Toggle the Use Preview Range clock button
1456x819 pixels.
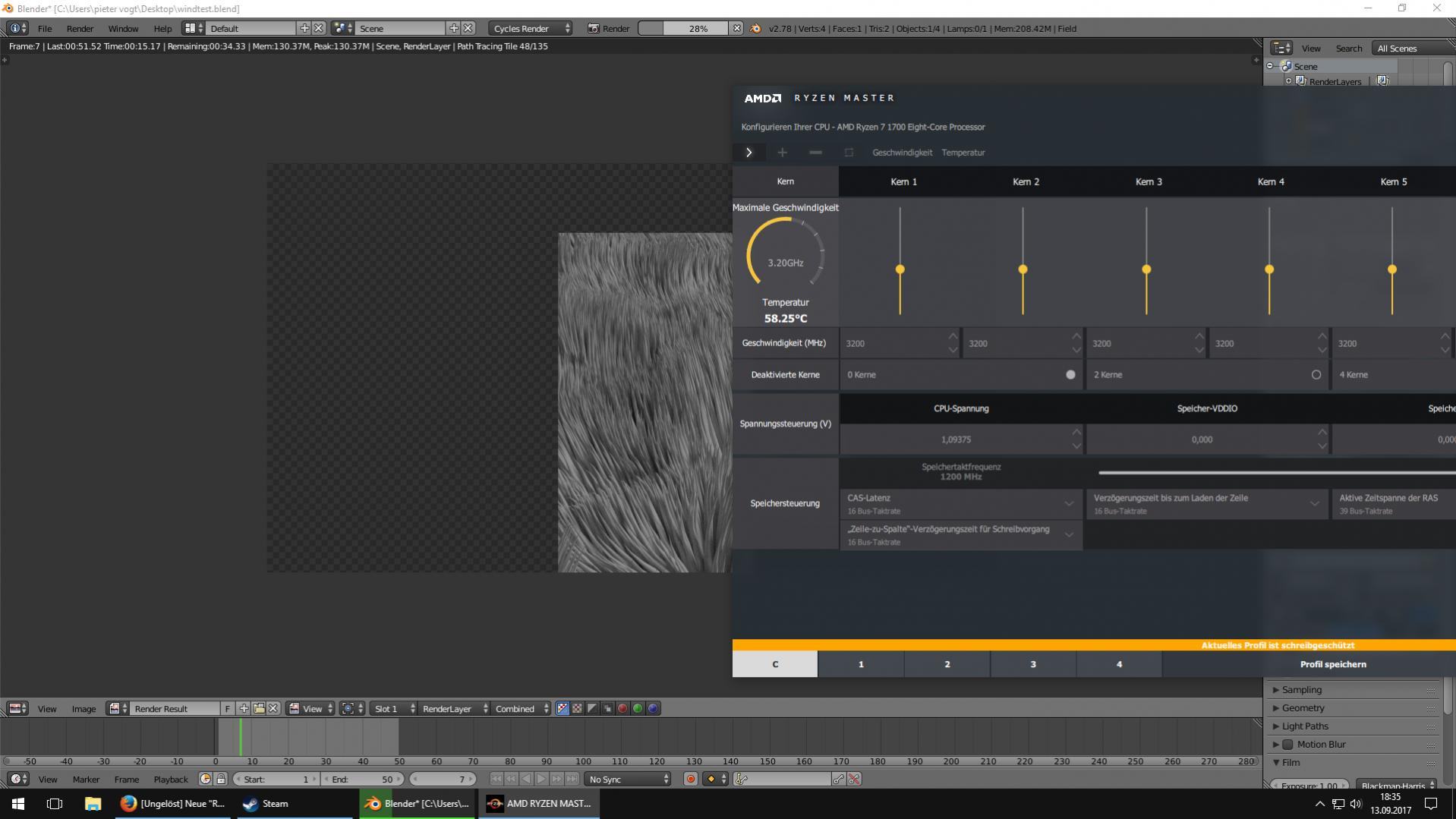[205, 779]
